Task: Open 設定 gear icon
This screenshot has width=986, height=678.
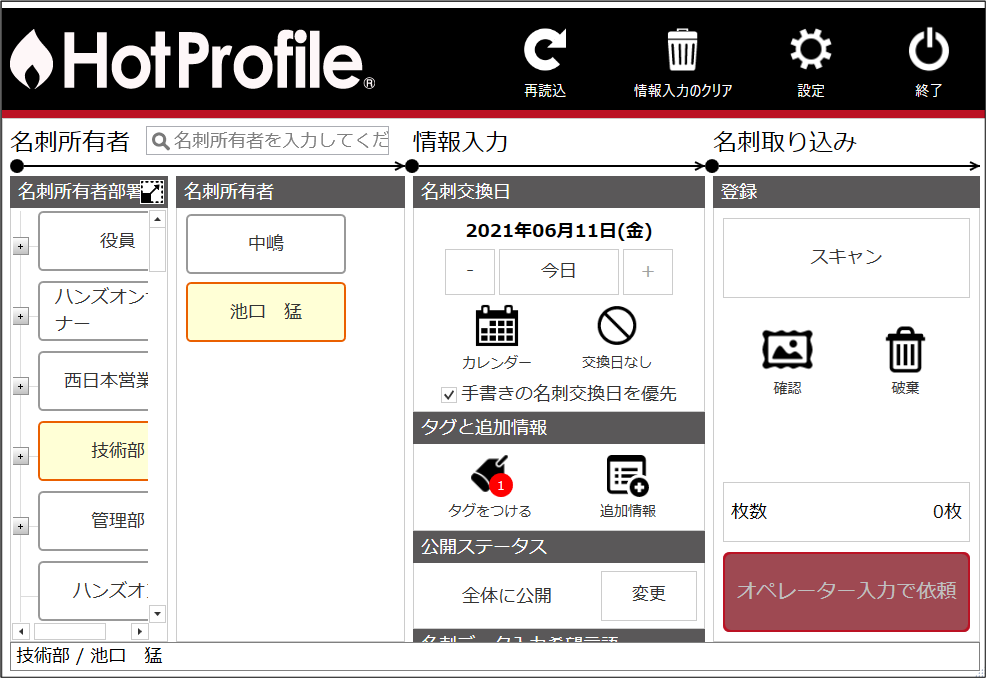Action: 810,52
